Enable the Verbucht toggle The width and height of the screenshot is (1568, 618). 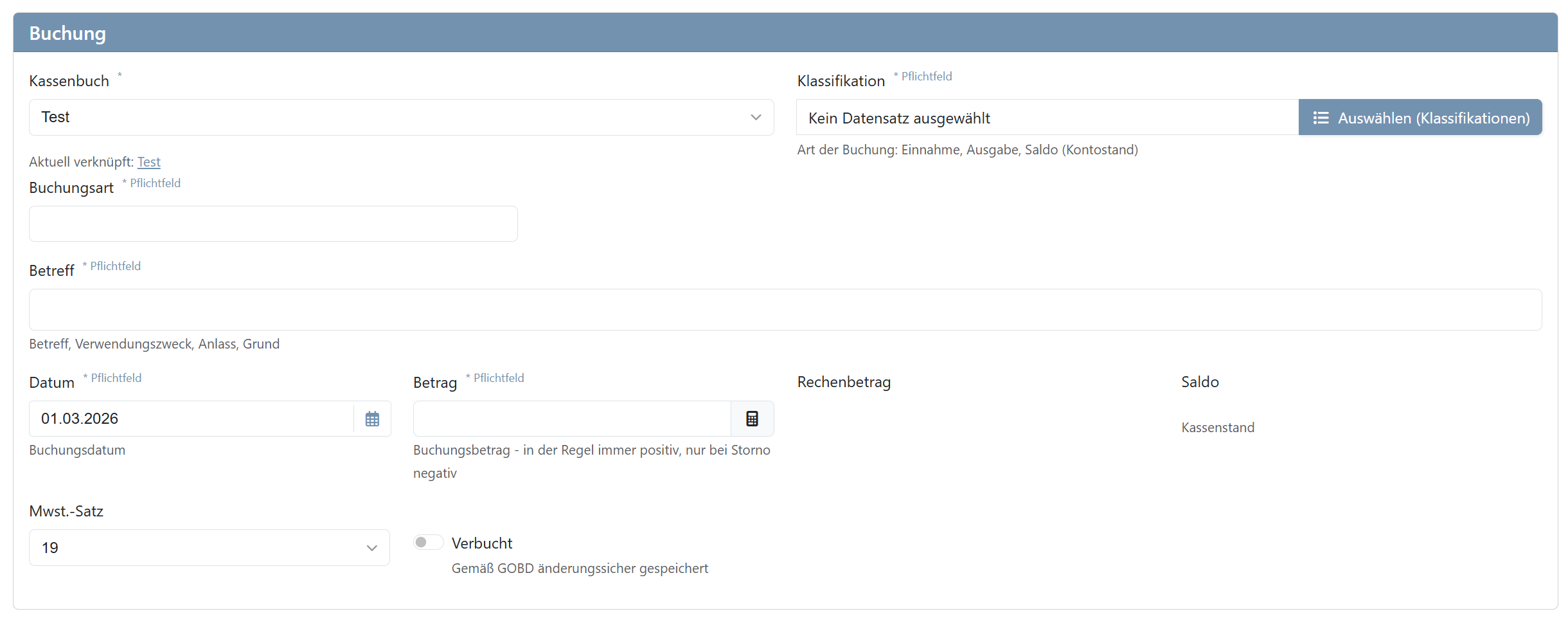pos(427,542)
